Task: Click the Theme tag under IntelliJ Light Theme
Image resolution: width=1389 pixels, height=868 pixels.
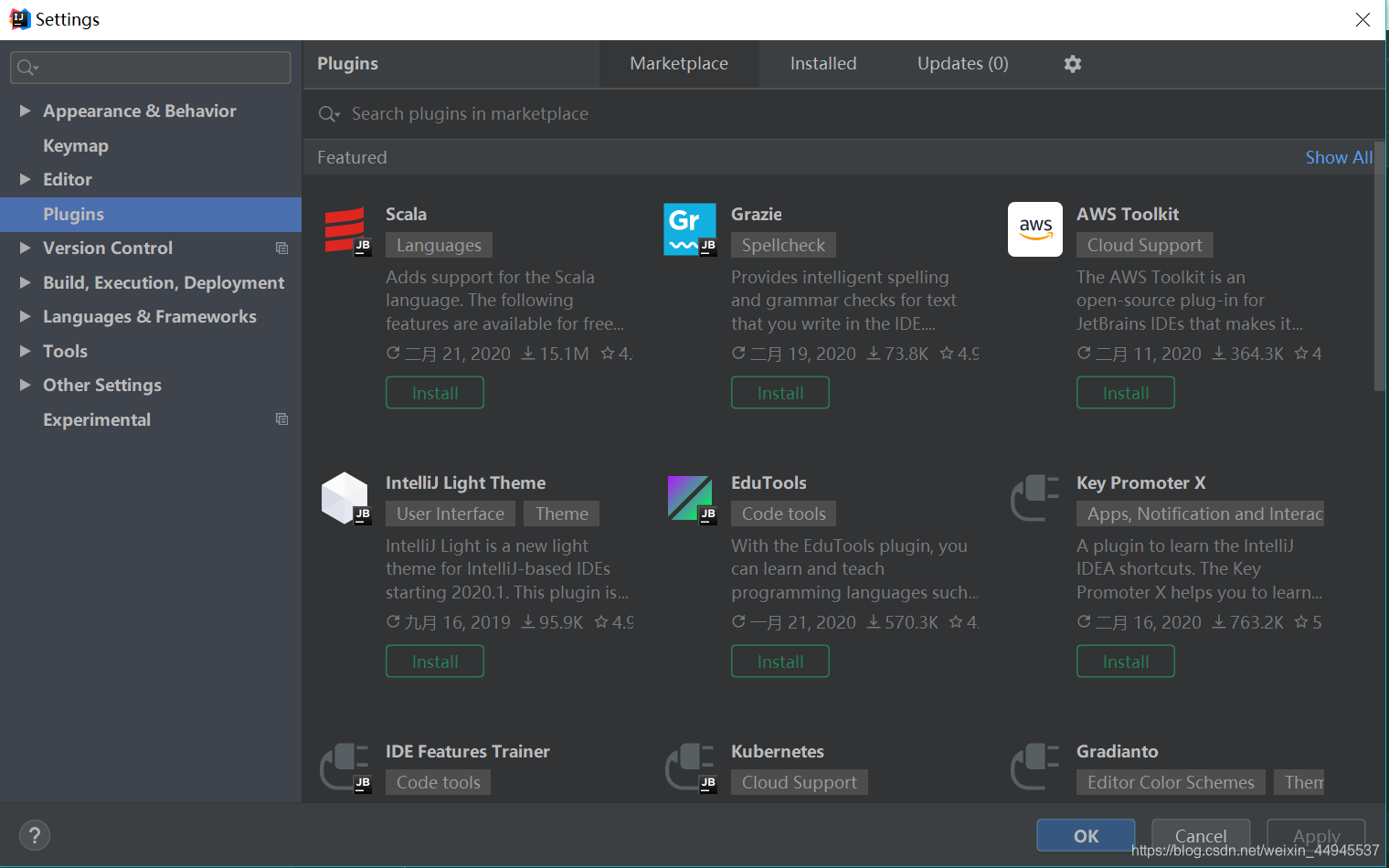Action: [x=562, y=513]
